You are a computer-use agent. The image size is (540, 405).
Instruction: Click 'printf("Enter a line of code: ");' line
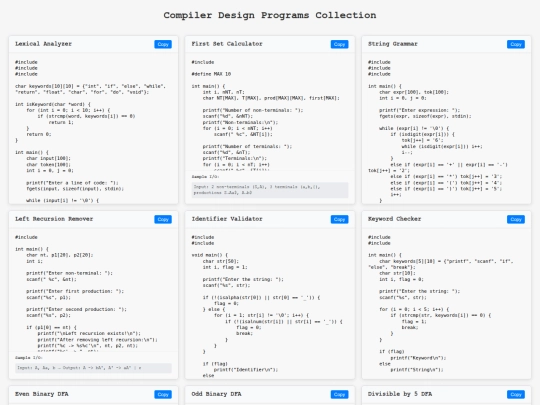tap(72, 183)
